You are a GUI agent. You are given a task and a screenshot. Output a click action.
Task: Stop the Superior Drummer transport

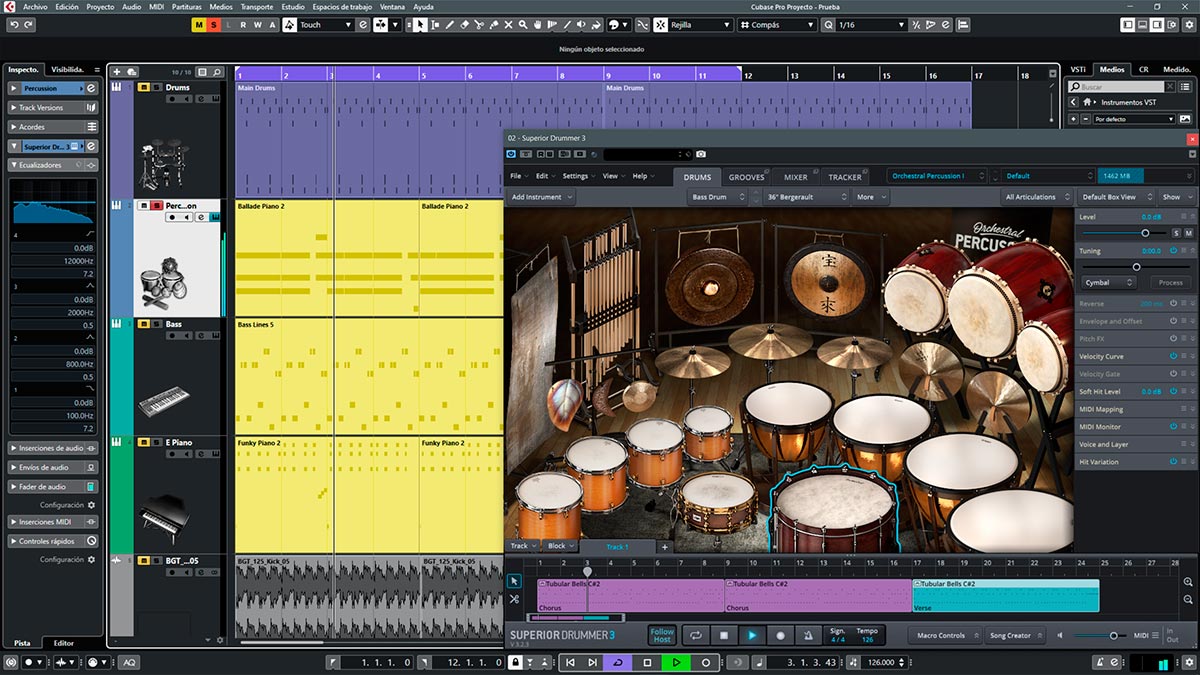[724, 635]
